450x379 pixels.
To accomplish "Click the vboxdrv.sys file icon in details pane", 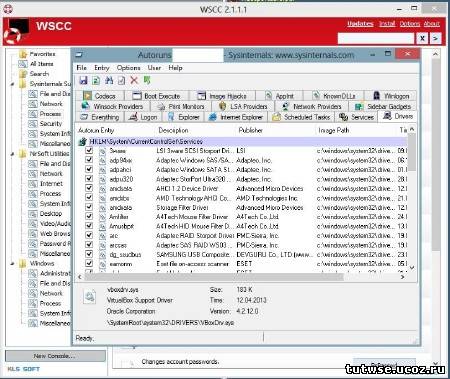I will click(89, 296).
